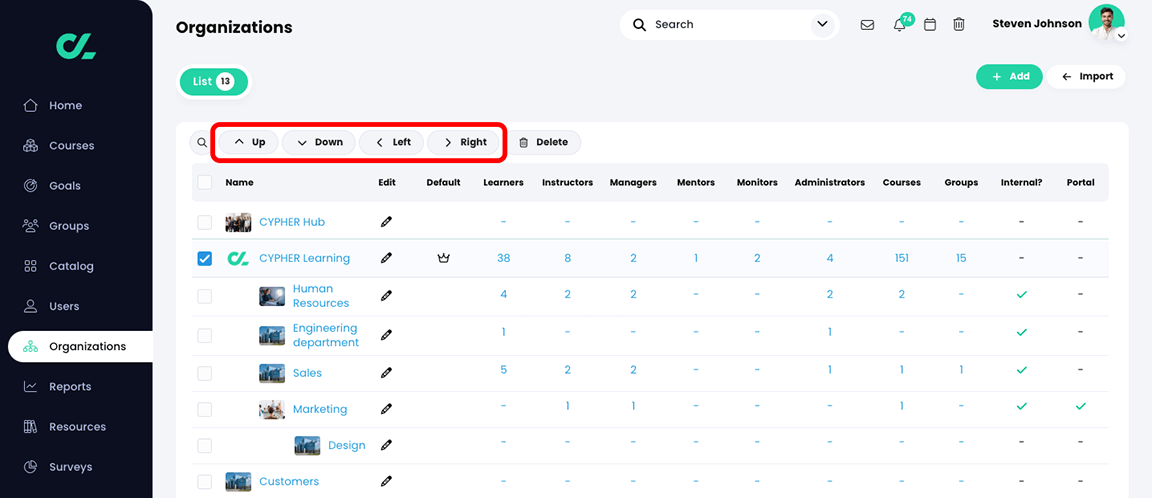Open Surveys in sidebar
The width and height of the screenshot is (1152, 498).
coord(71,466)
